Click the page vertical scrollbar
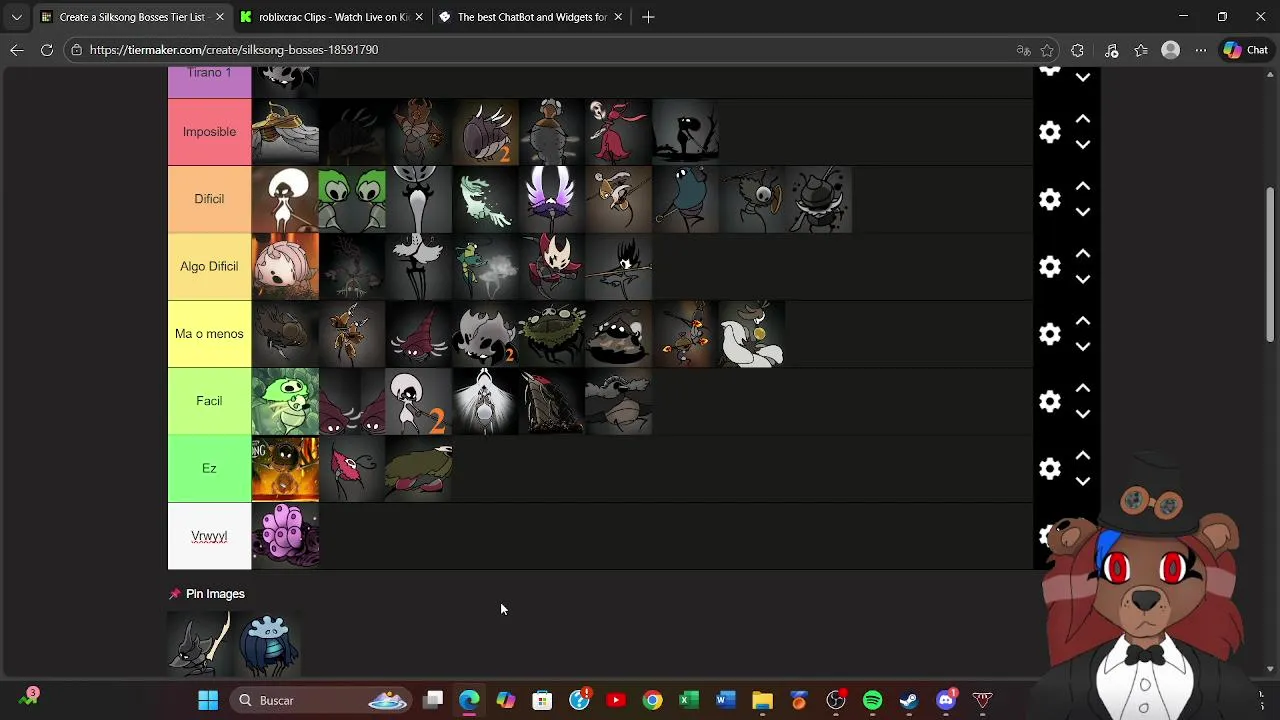 (x=1270, y=265)
